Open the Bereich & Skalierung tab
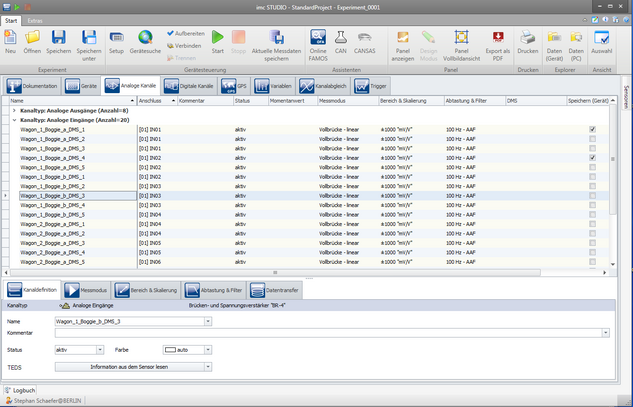 tap(148, 289)
